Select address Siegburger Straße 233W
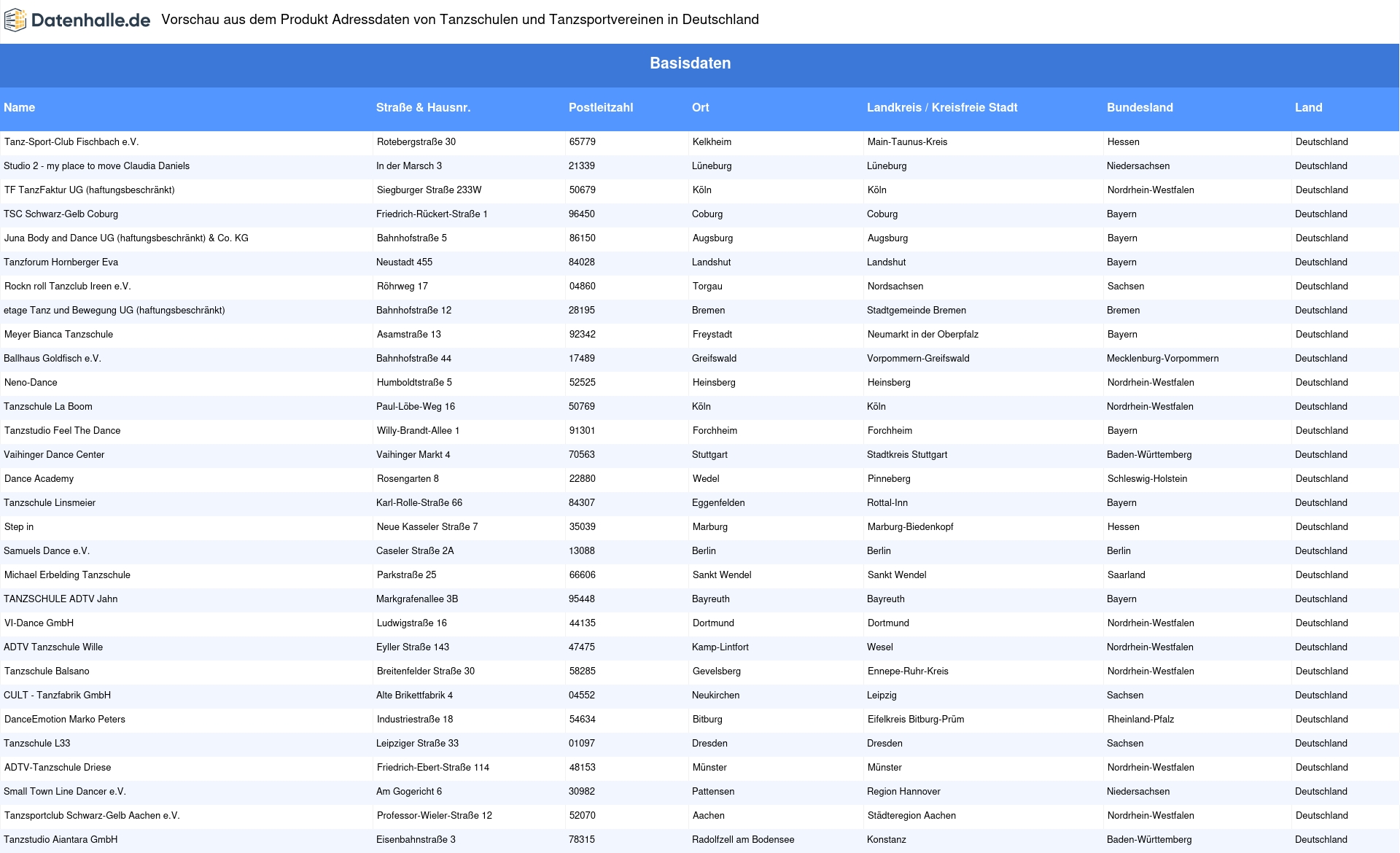The image size is (1400, 853). [429, 190]
